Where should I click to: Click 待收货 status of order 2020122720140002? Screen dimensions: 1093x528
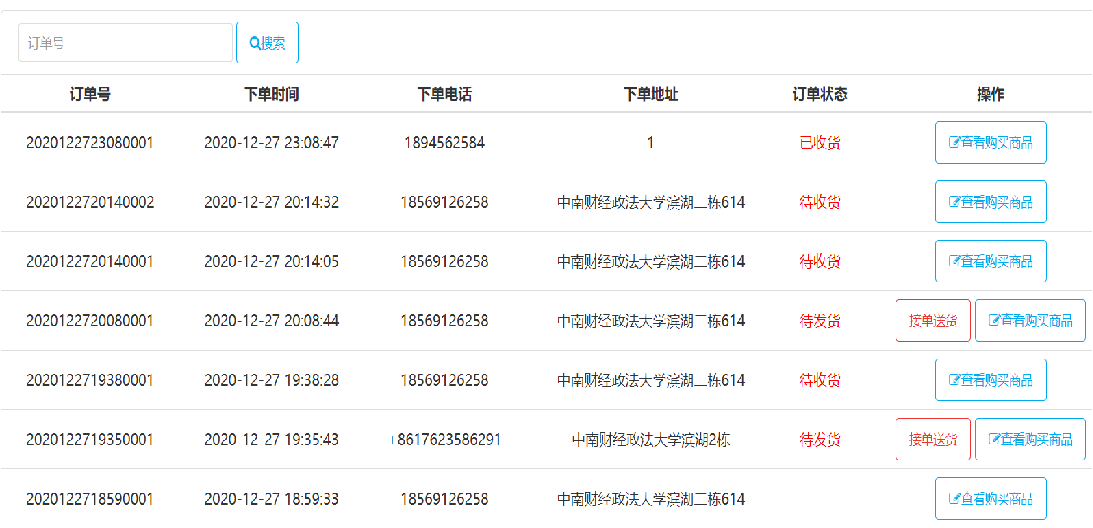820,202
